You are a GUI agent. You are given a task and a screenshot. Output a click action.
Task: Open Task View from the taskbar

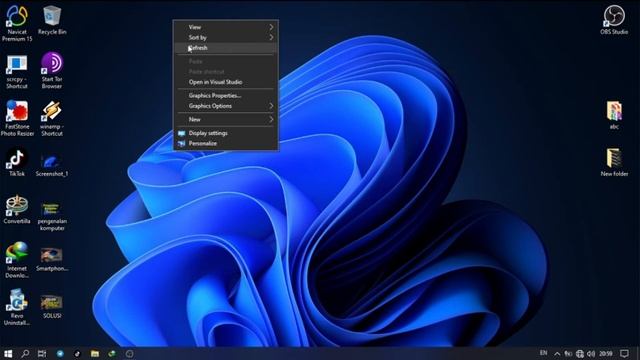(x=42, y=353)
